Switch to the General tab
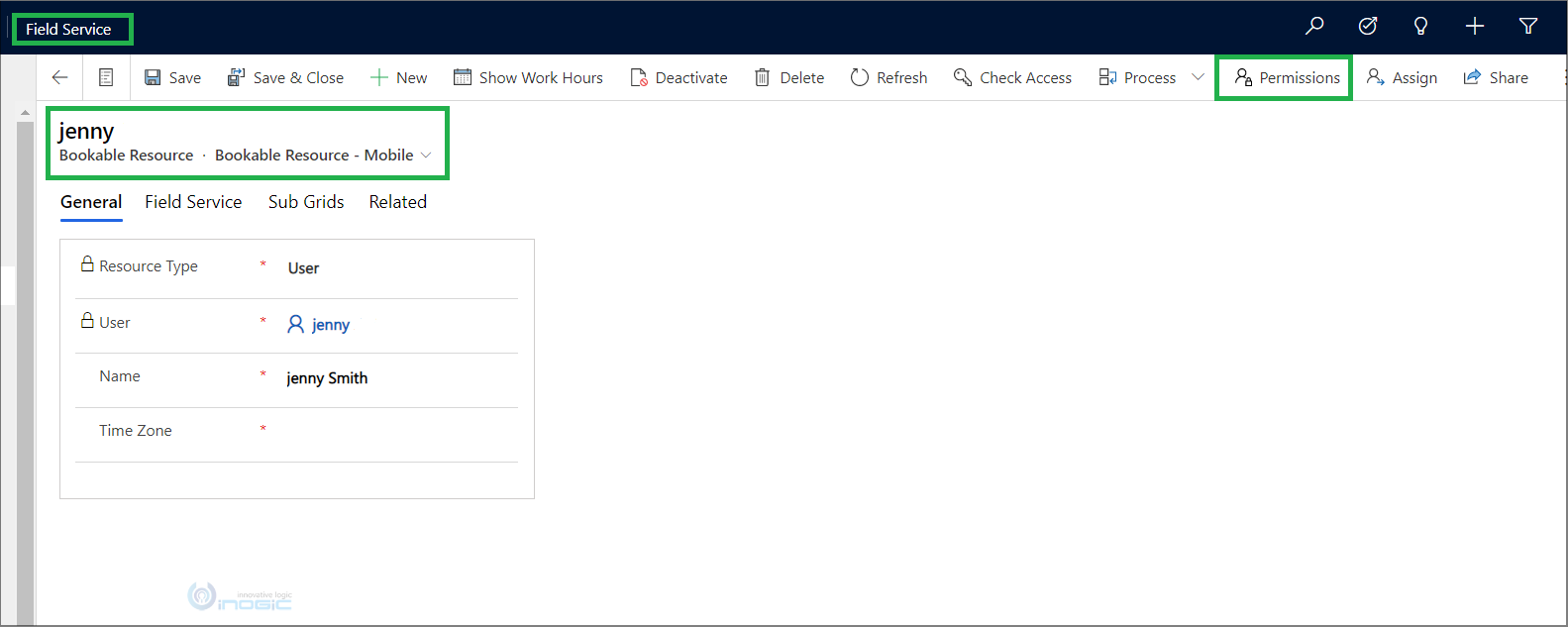 (91, 202)
